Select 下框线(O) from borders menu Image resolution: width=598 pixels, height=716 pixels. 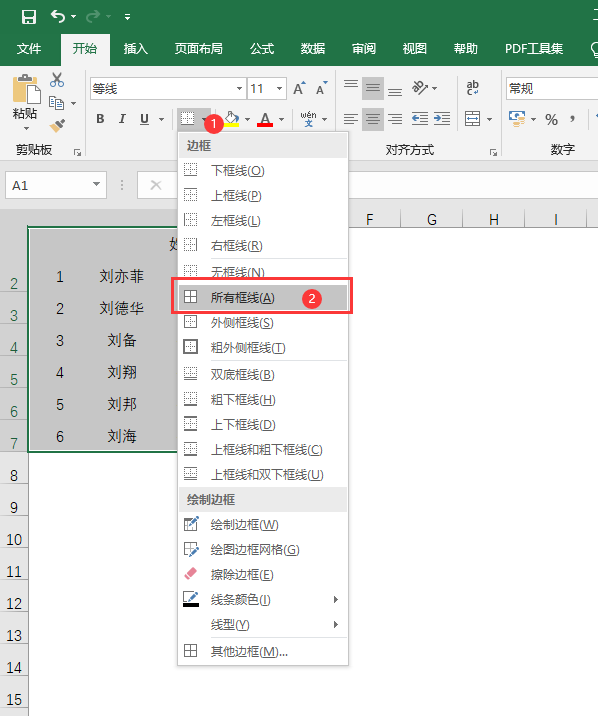(263, 171)
